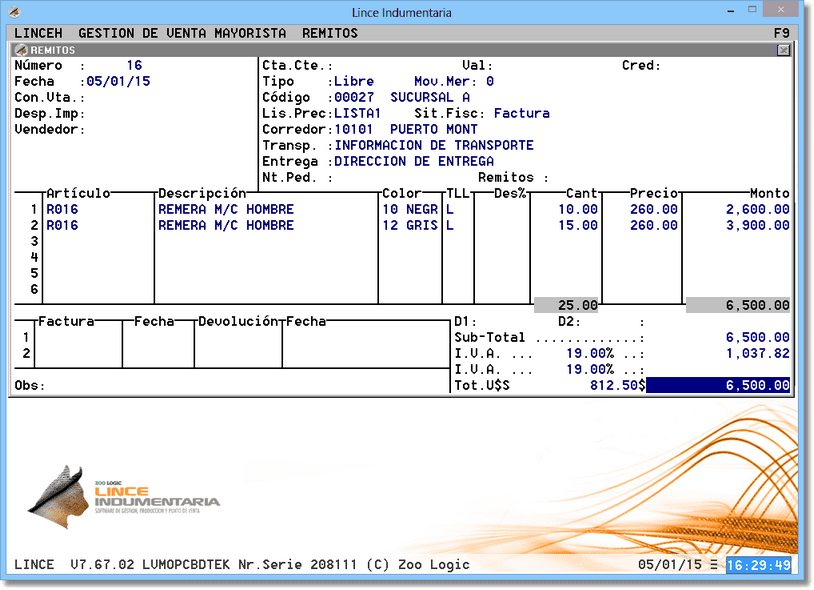
Task: Click Tot.U$S value 812.50
Action: (x=614, y=386)
